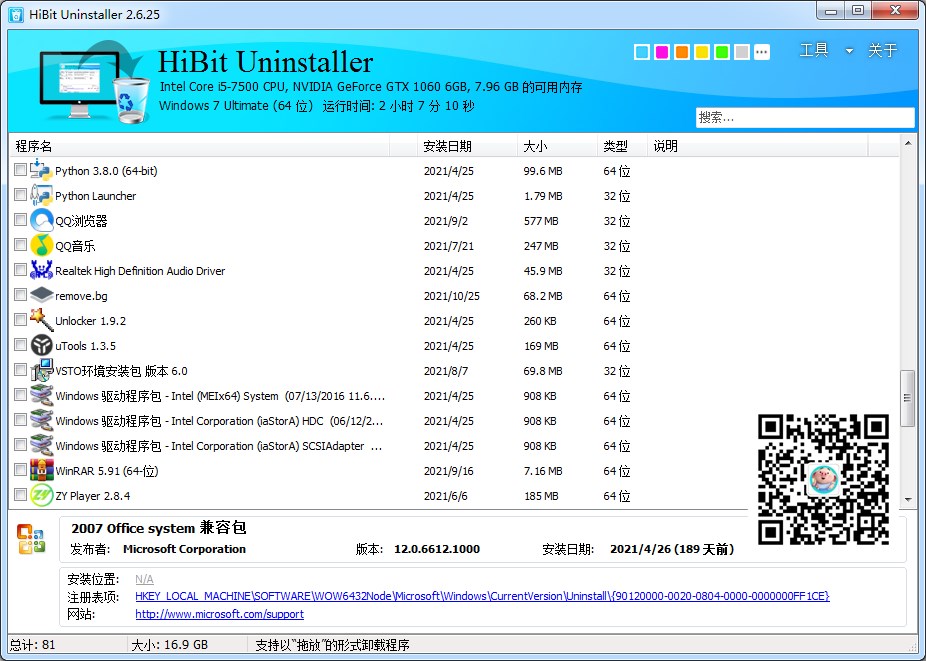This screenshot has width=926, height=661.
Task: Click the uTools 1.3.5 icon
Action: [41, 346]
